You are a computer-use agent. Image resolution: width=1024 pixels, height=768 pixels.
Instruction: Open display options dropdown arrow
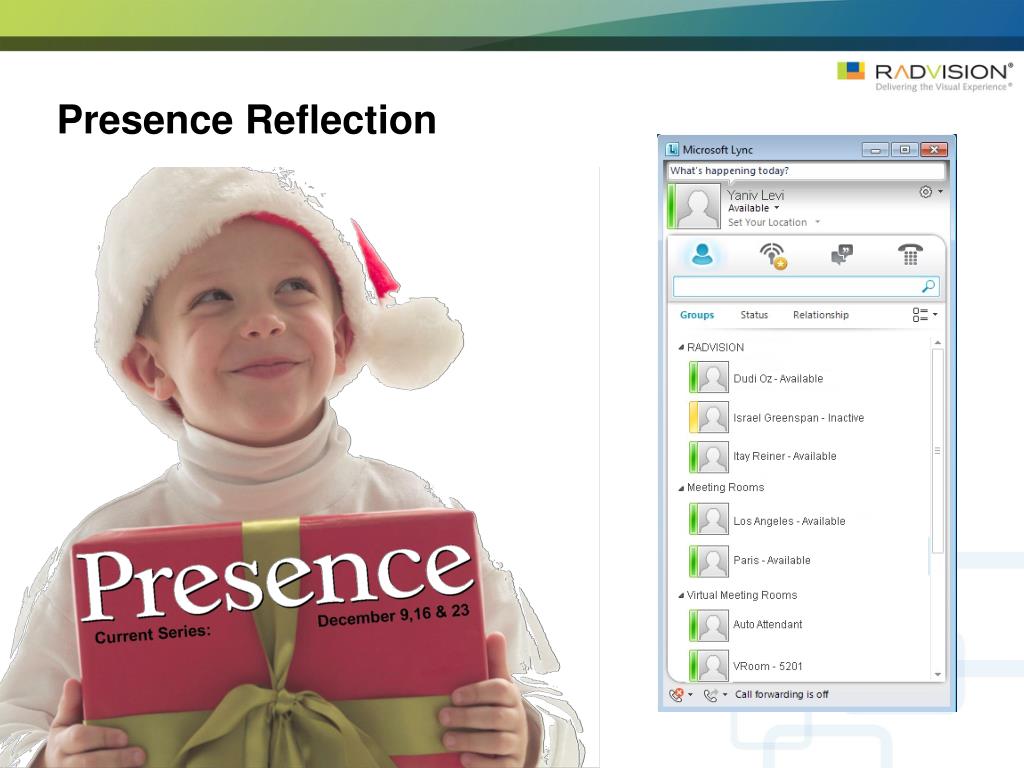935,315
